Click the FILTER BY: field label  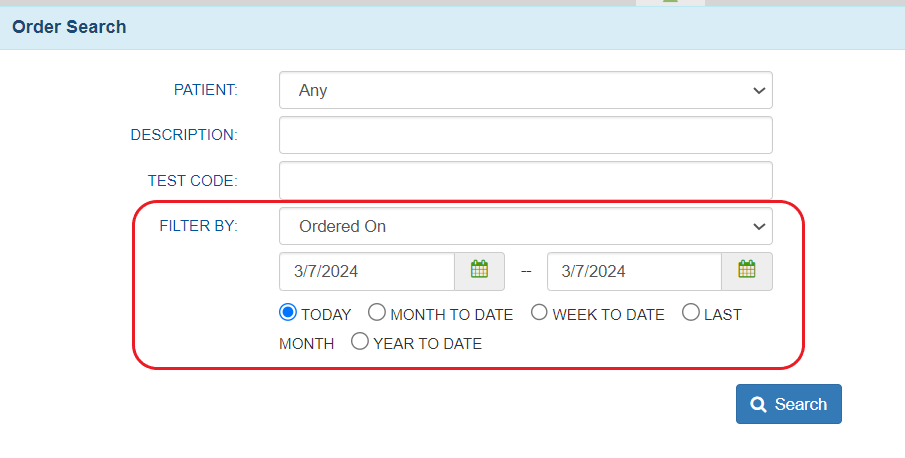[198, 226]
